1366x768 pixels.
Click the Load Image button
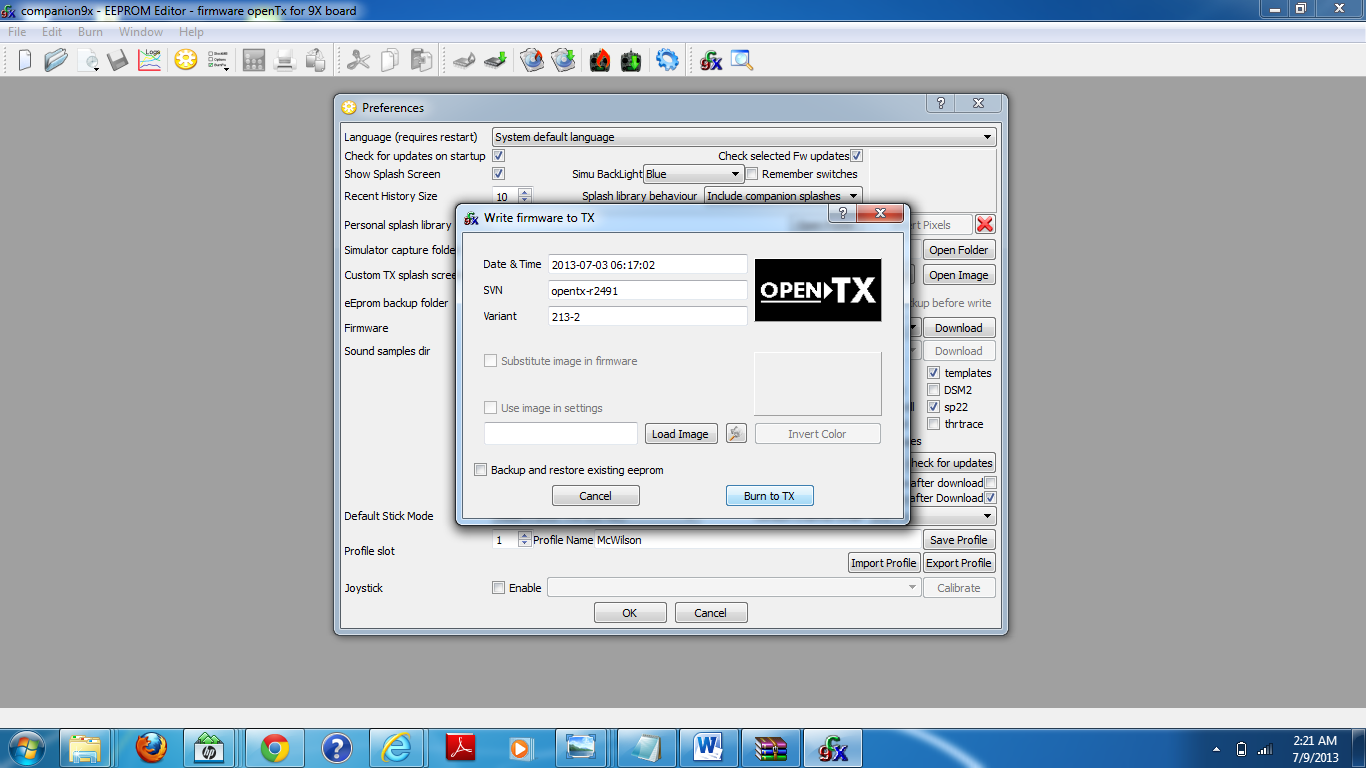coord(680,434)
